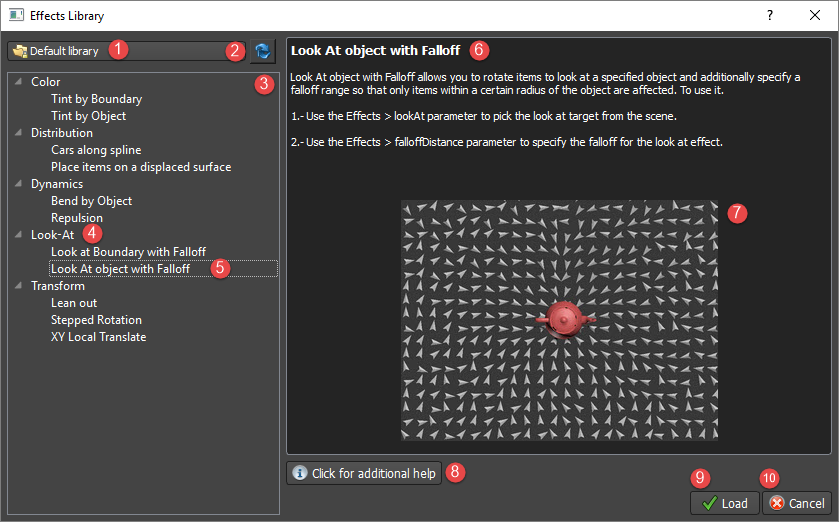
Task: Collapse the Color category
Action: [18, 82]
